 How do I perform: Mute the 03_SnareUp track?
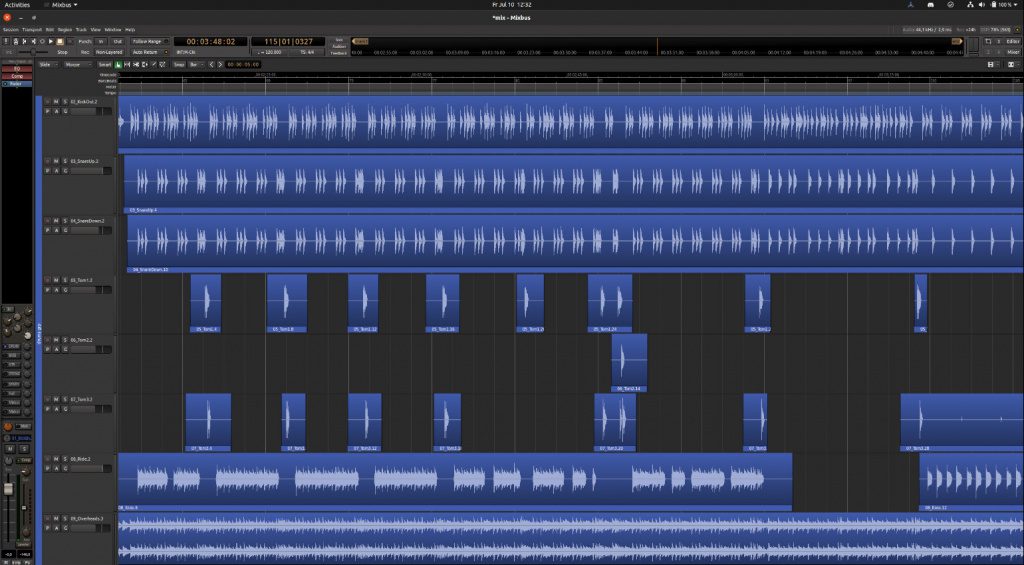click(56, 161)
